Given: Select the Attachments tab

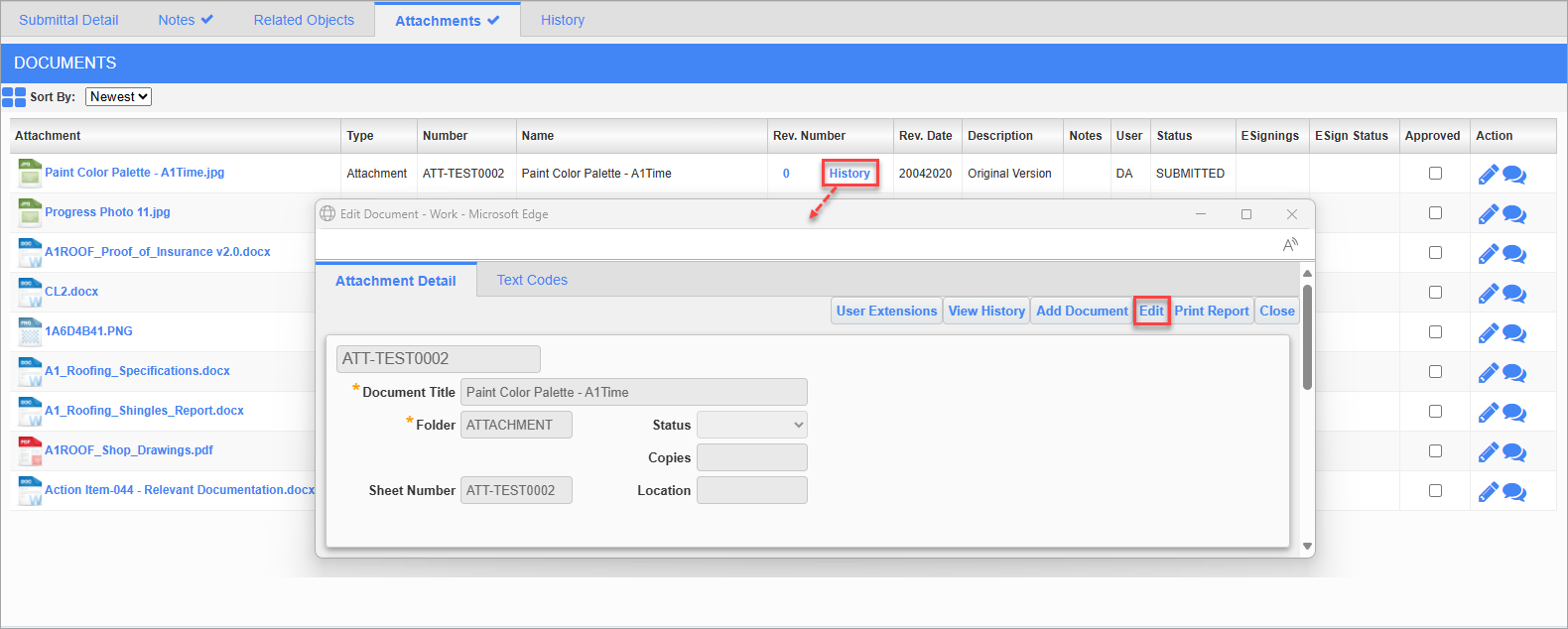Looking at the screenshot, I should 448,20.
